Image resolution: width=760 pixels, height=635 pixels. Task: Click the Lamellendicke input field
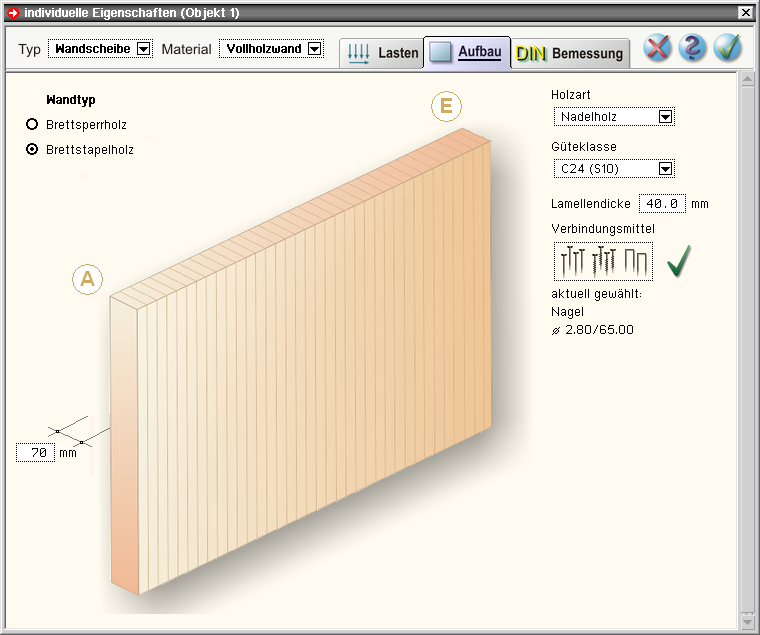pyautogui.click(x=662, y=204)
